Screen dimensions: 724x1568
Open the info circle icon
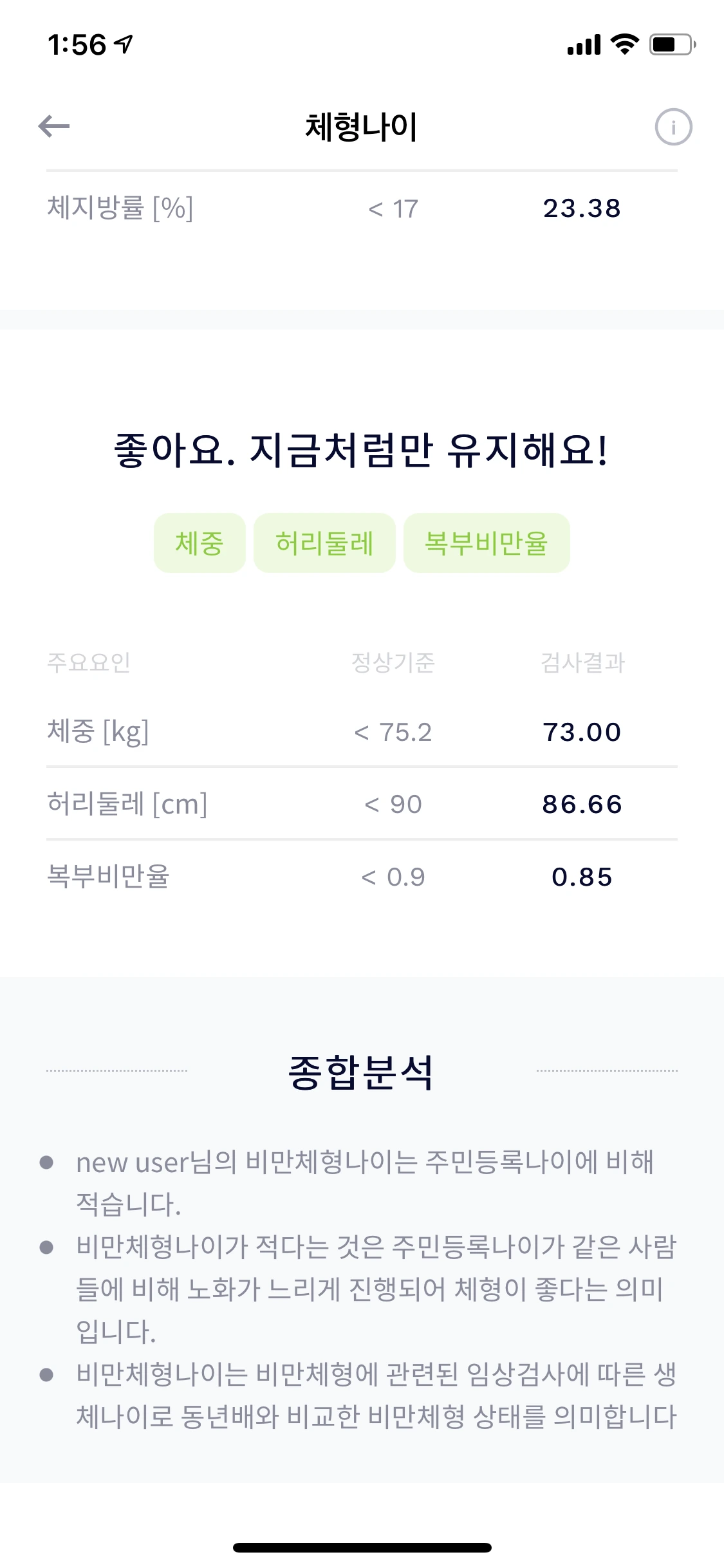coord(673,127)
